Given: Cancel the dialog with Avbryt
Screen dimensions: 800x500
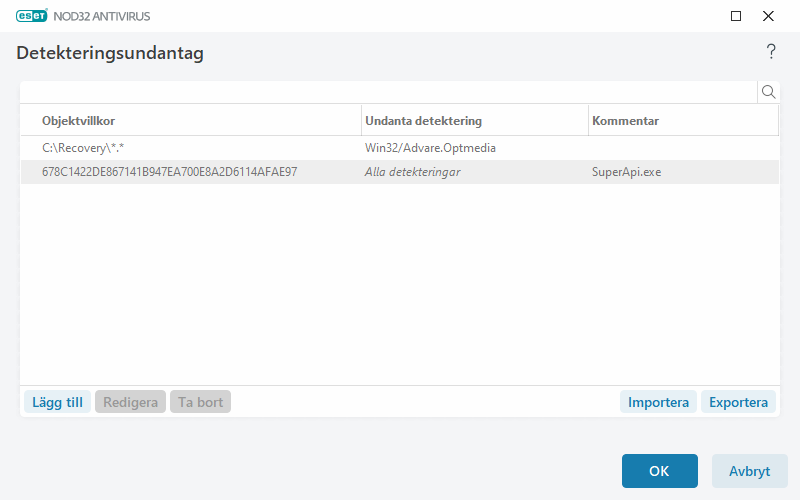Looking at the screenshot, I should point(749,471).
